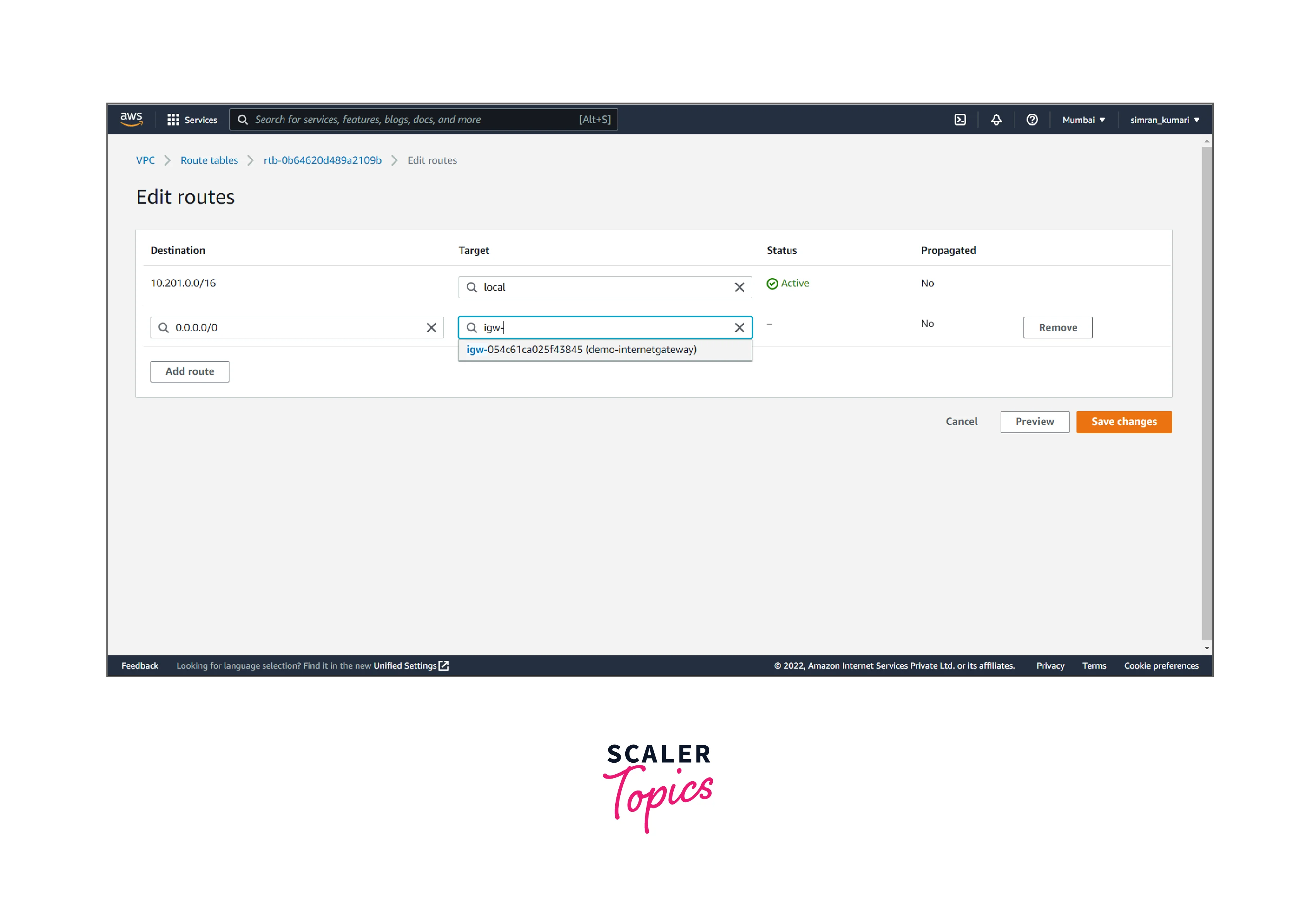Open the CloudShell terminal icon

click(960, 120)
